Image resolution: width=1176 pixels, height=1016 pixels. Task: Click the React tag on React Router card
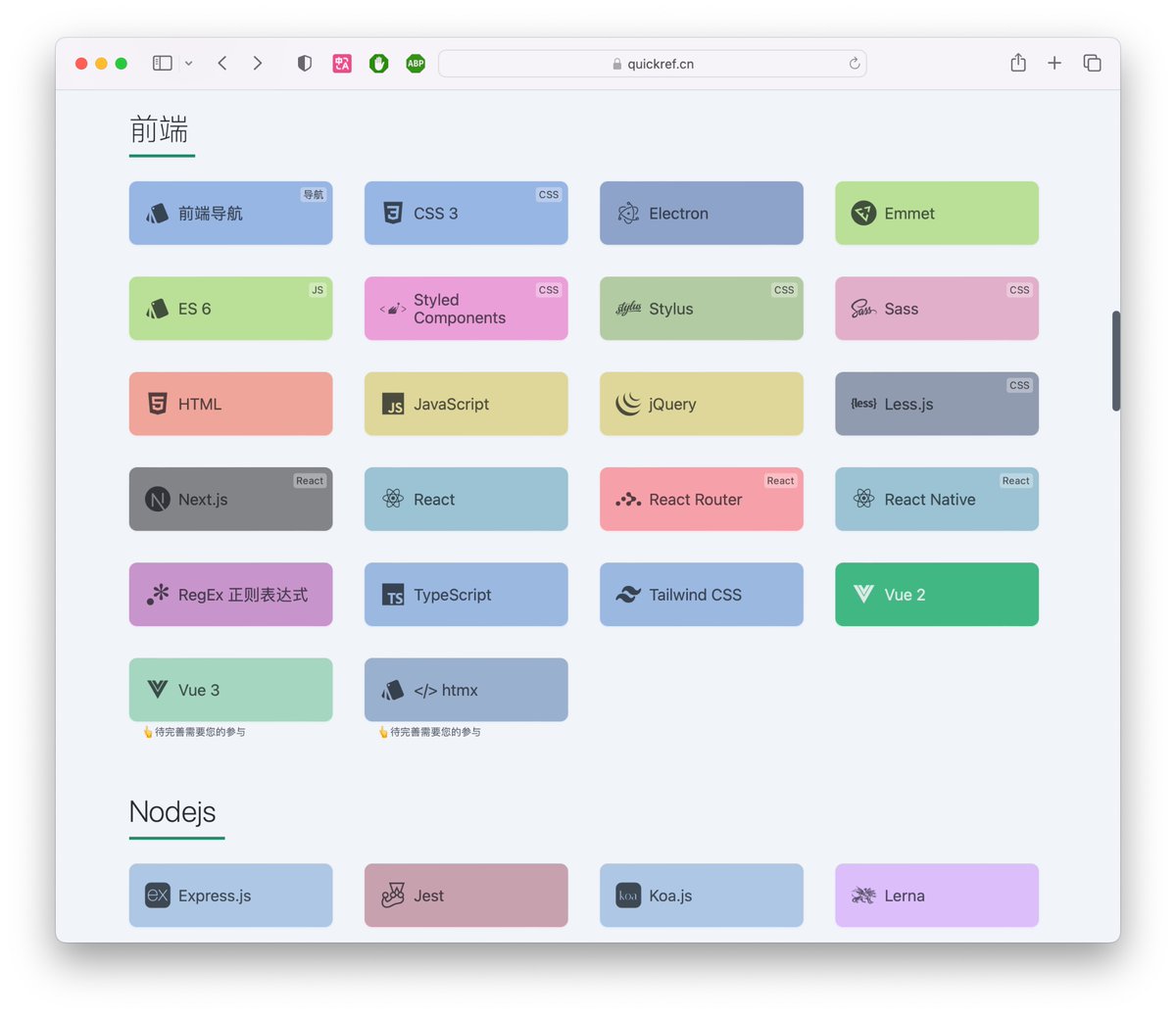(781, 481)
